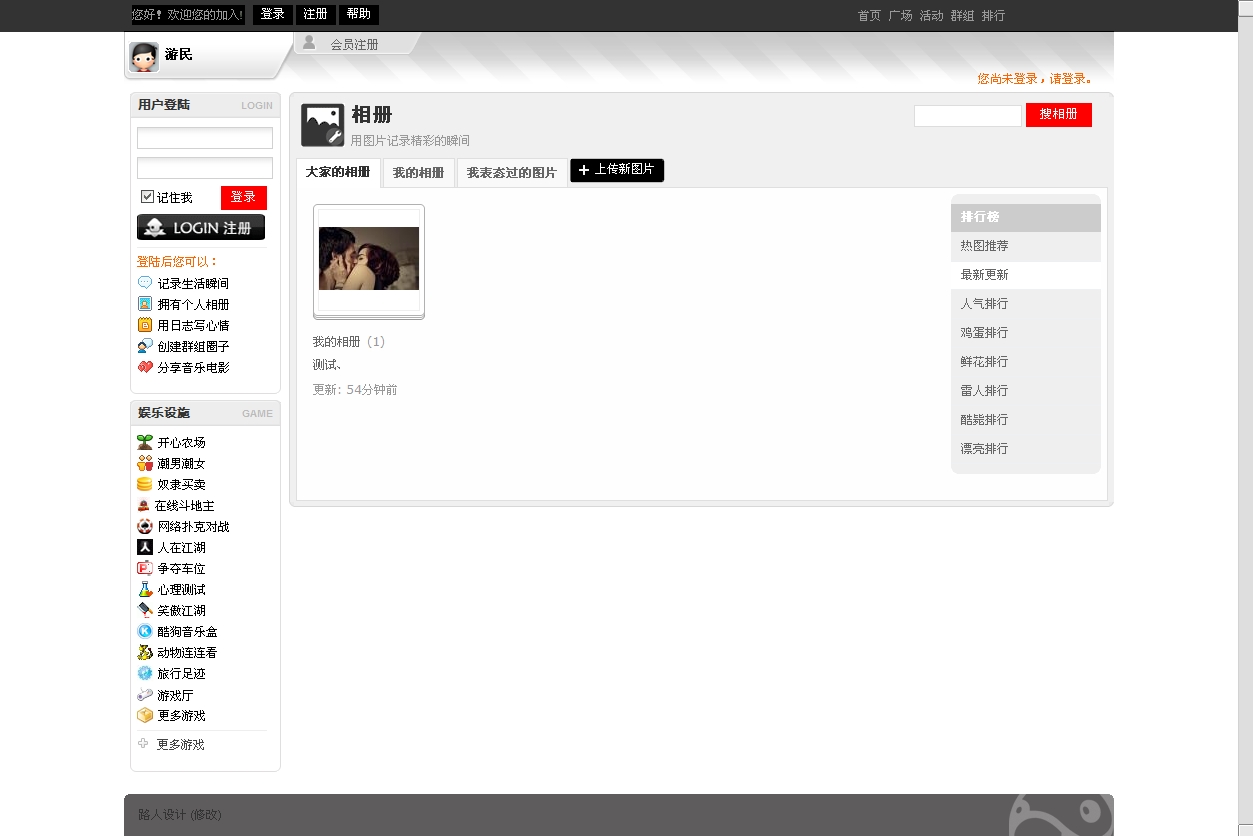Click the LOGIN 注册 banner button
The height and width of the screenshot is (836, 1253).
click(x=201, y=227)
